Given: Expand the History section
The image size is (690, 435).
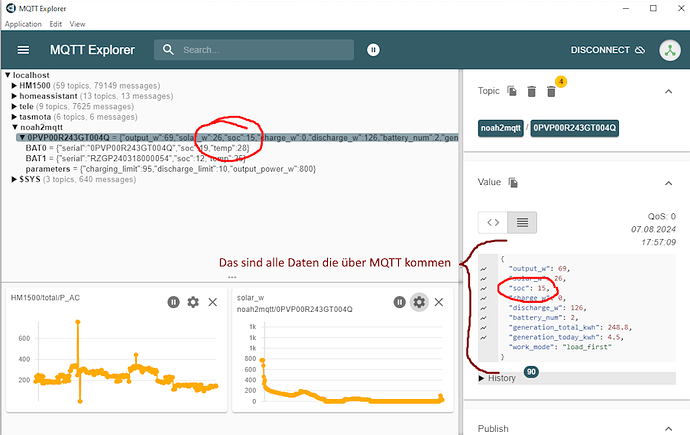Looking at the screenshot, I should [576, 378].
